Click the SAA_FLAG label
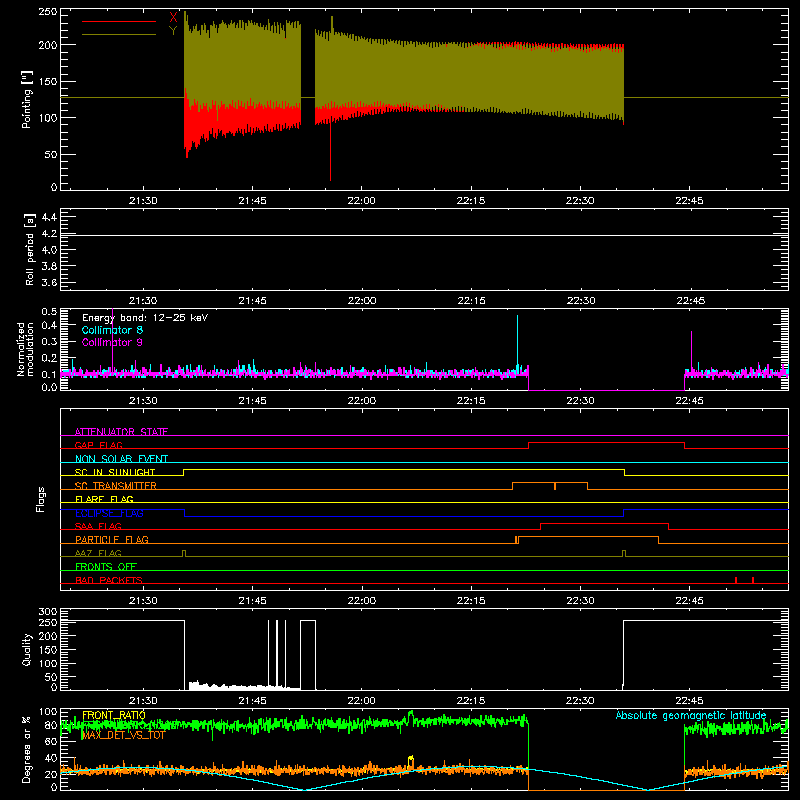This screenshot has width=800, height=800. point(98,526)
